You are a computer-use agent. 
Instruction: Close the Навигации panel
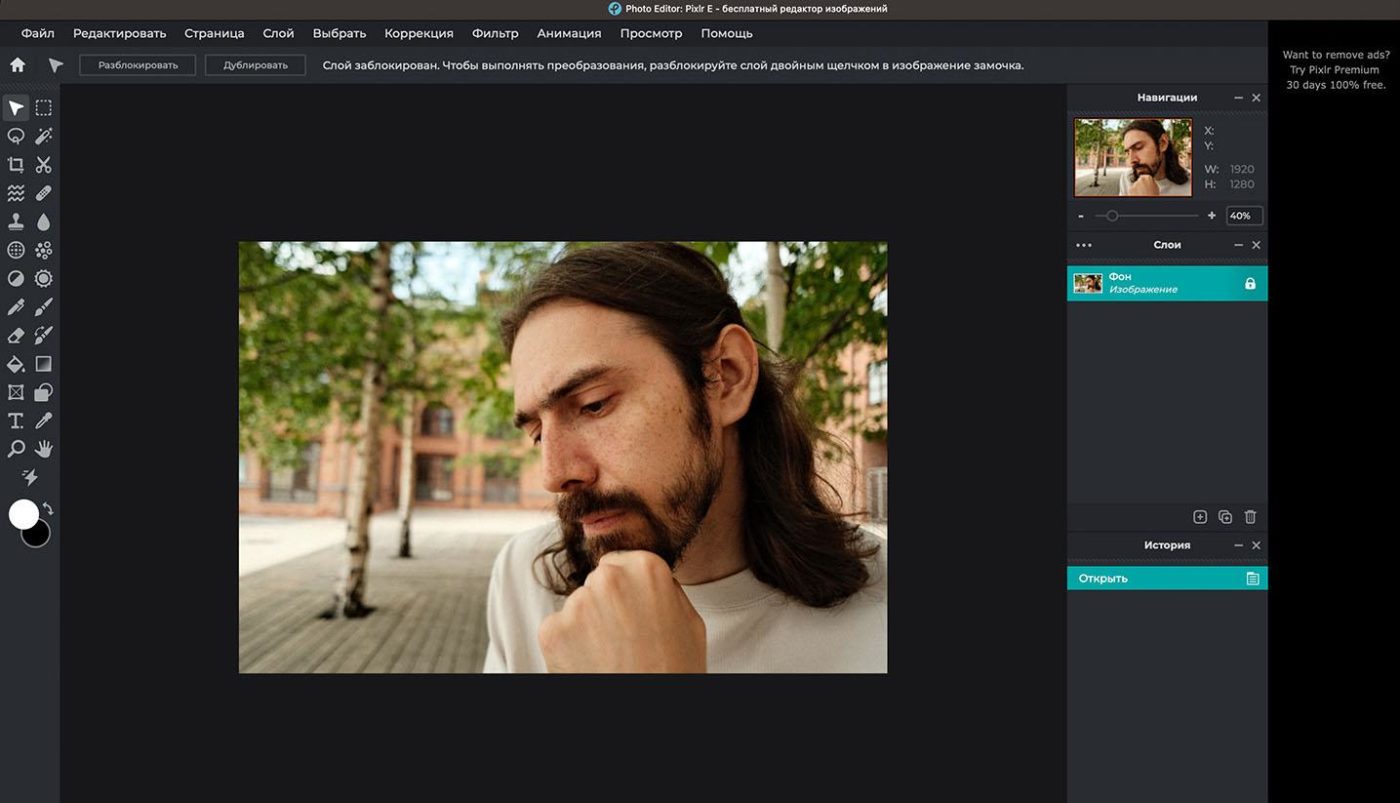[x=1256, y=98]
